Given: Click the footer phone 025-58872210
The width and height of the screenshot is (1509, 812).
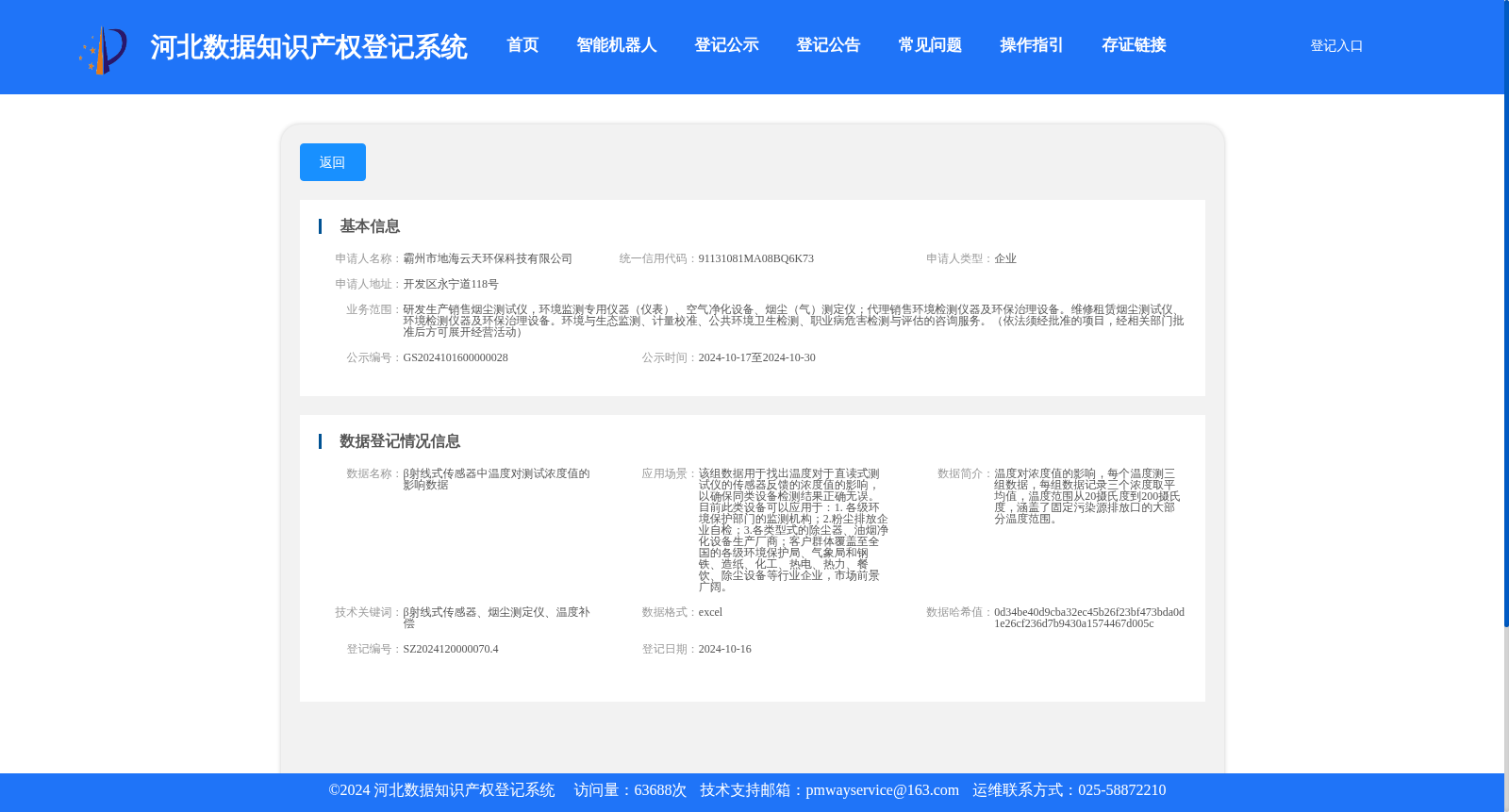Looking at the screenshot, I should click(x=1121, y=790).
